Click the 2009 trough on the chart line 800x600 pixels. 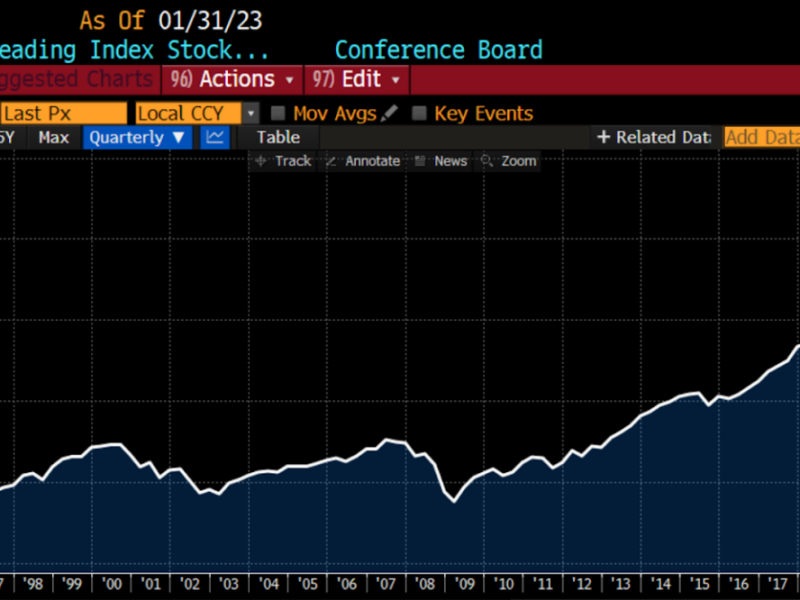pyautogui.click(x=454, y=501)
